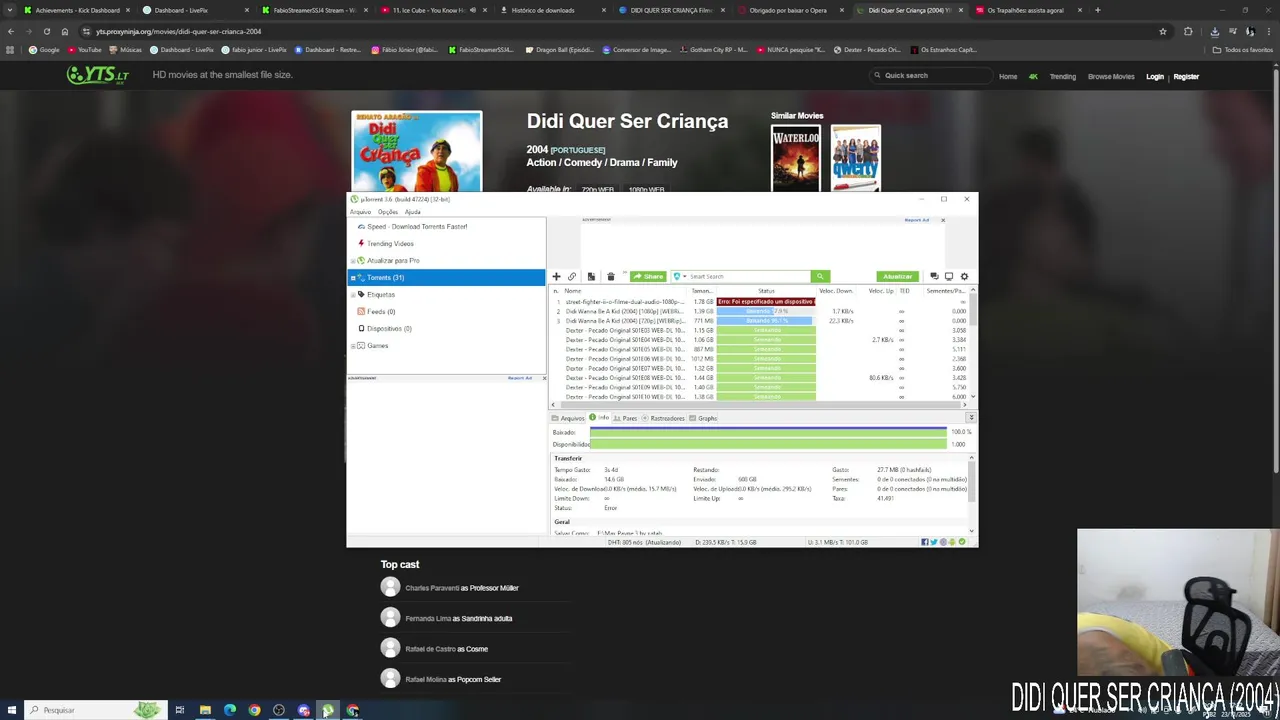Click the Add Torrent plus icon
This screenshot has height=720, width=1280.
coord(557,276)
